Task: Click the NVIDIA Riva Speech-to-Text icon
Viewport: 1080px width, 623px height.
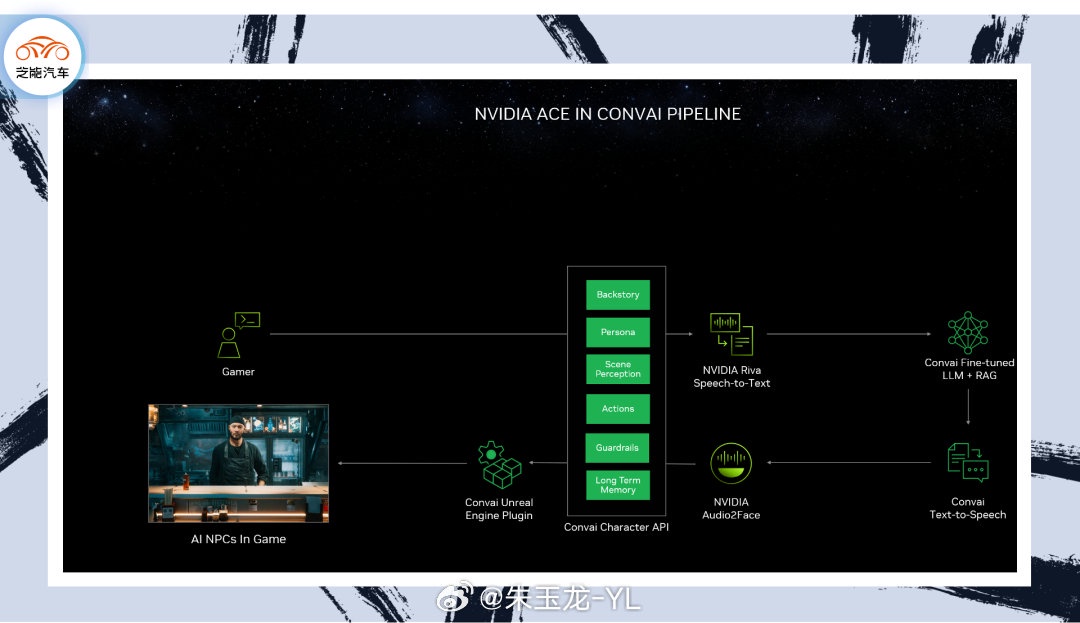Action: [x=731, y=334]
